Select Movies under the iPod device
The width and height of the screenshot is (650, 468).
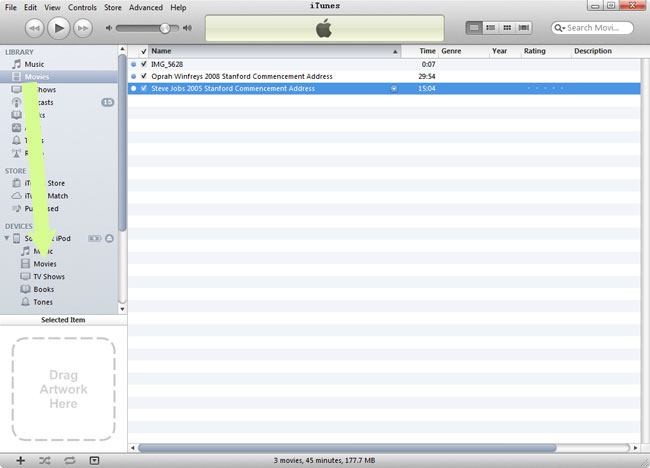(45, 264)
